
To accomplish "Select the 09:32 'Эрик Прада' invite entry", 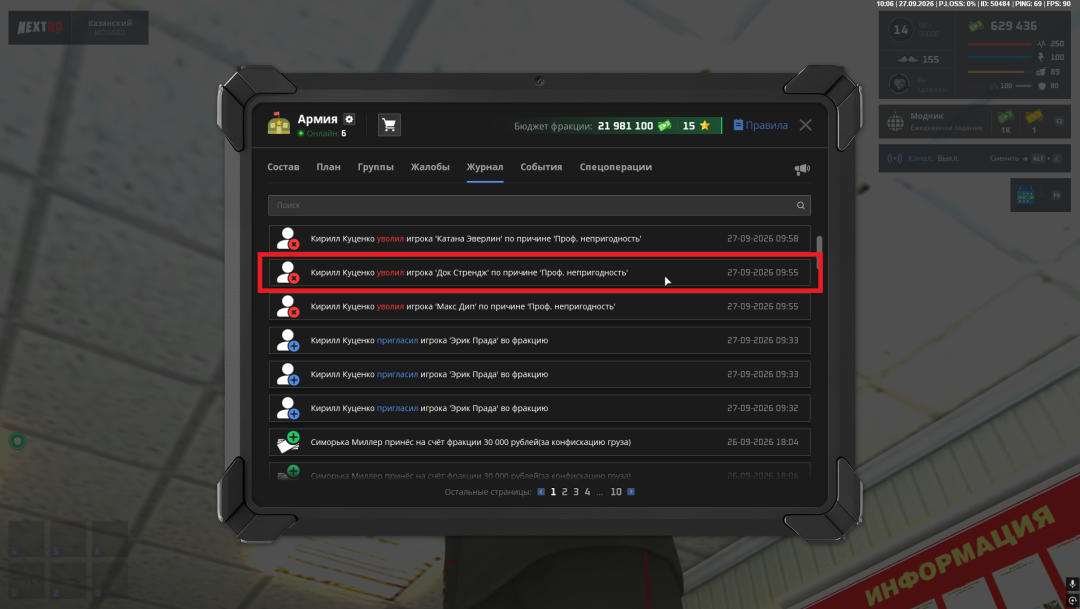I will point(539,408).
